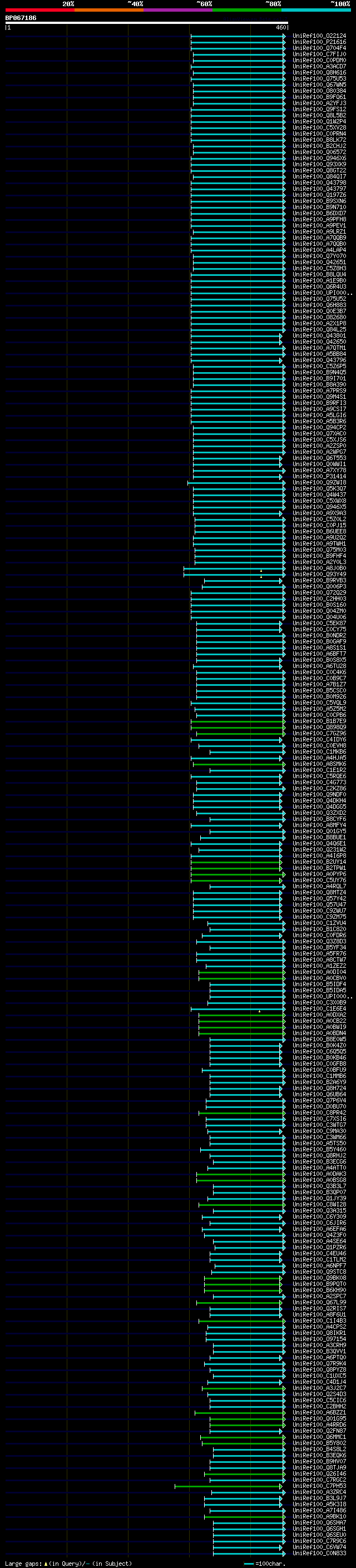
Task: Select the UniRef100_B0NDR2 label
Action: click(x=319, y=635)
